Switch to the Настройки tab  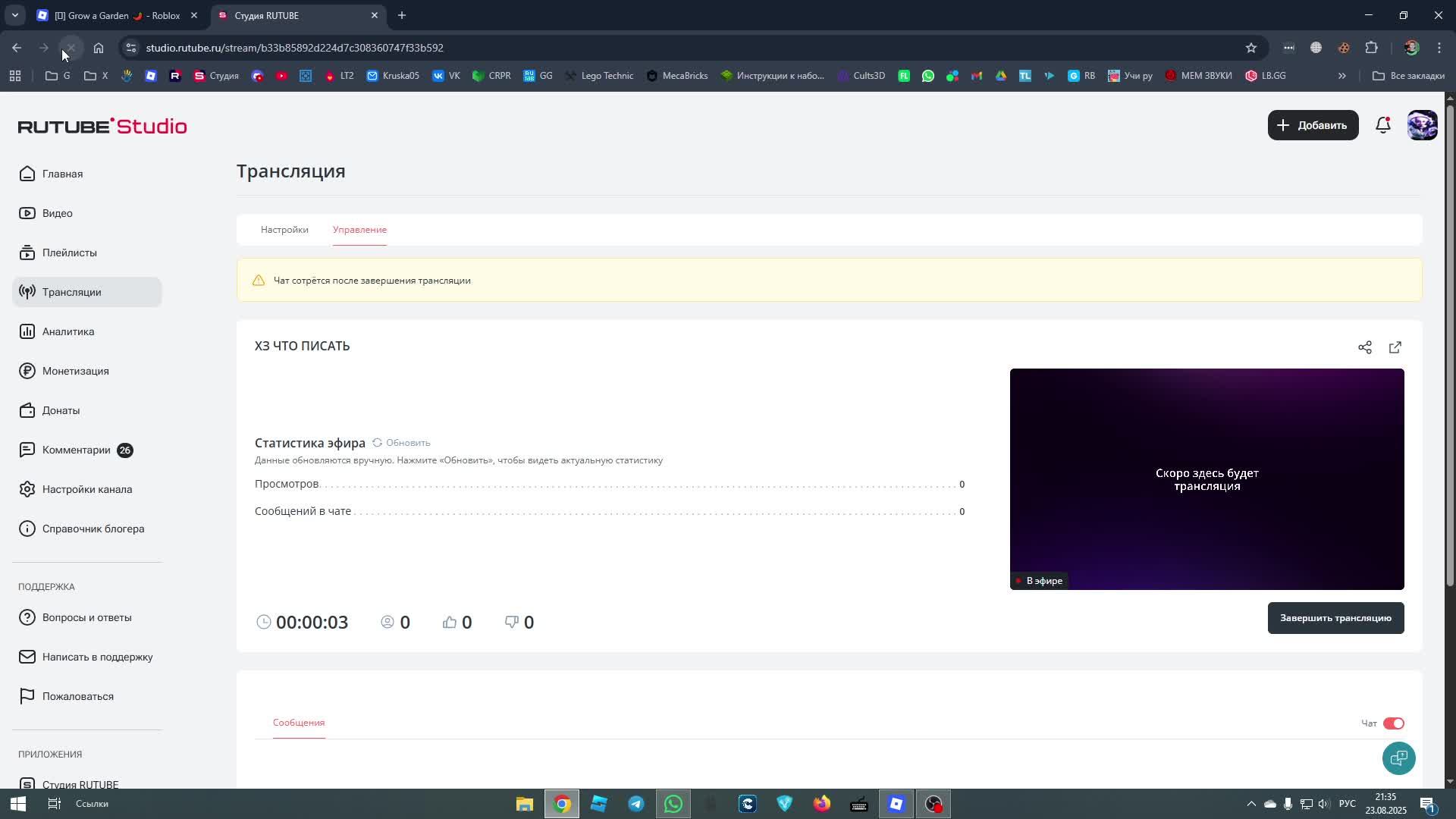pos(284,230)
